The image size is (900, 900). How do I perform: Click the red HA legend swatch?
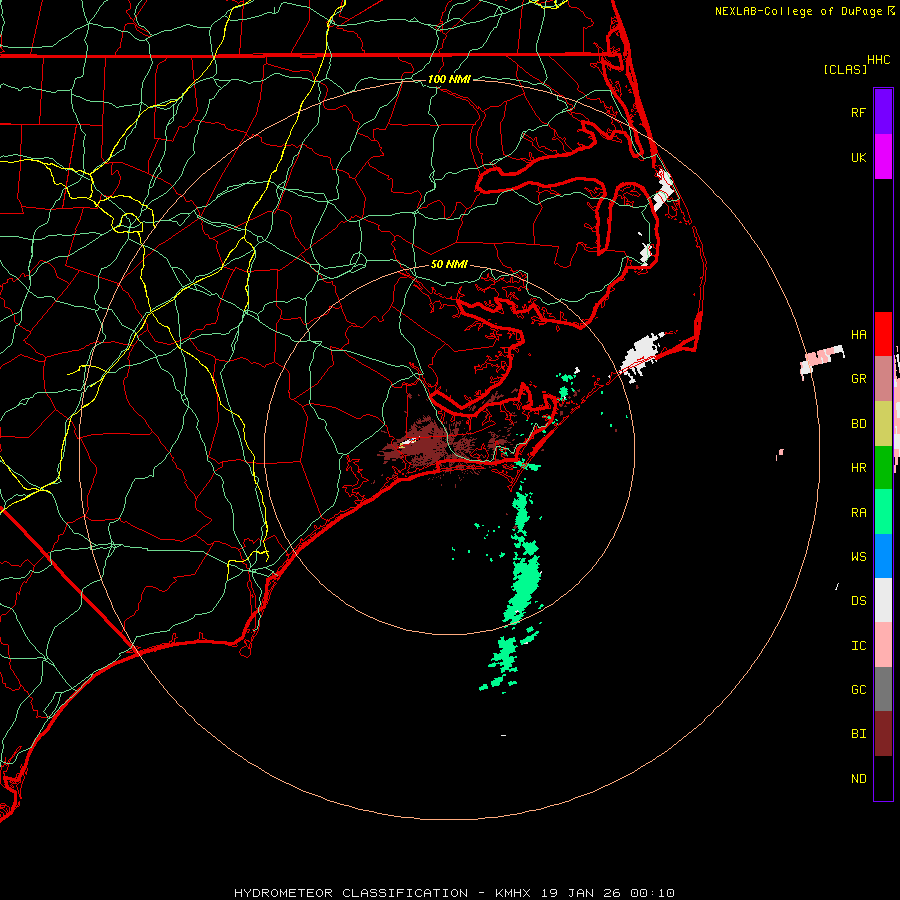883,334
